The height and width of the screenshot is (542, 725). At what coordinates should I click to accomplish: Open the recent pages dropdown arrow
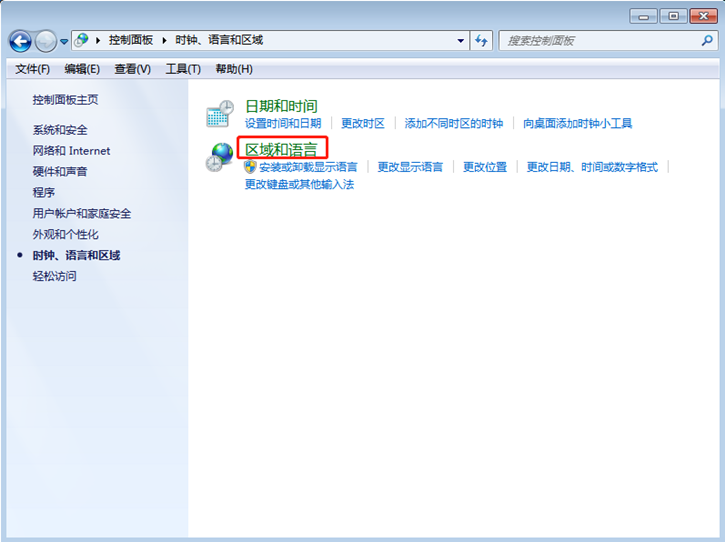(64, 42)
